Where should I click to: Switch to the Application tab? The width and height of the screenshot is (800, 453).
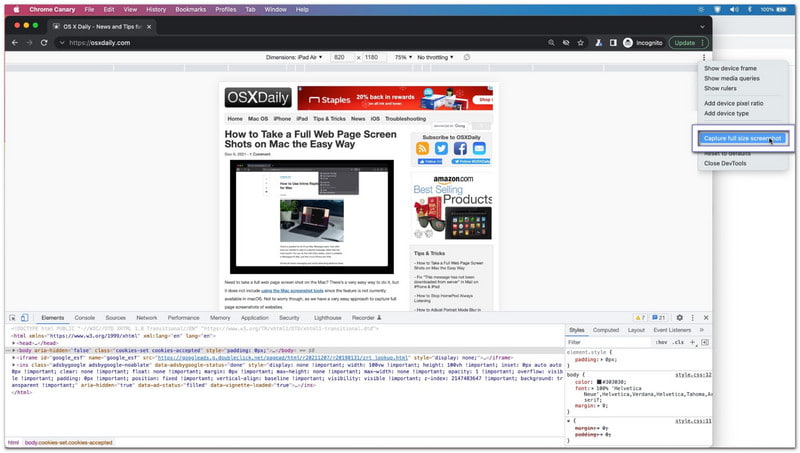[255, 318]
